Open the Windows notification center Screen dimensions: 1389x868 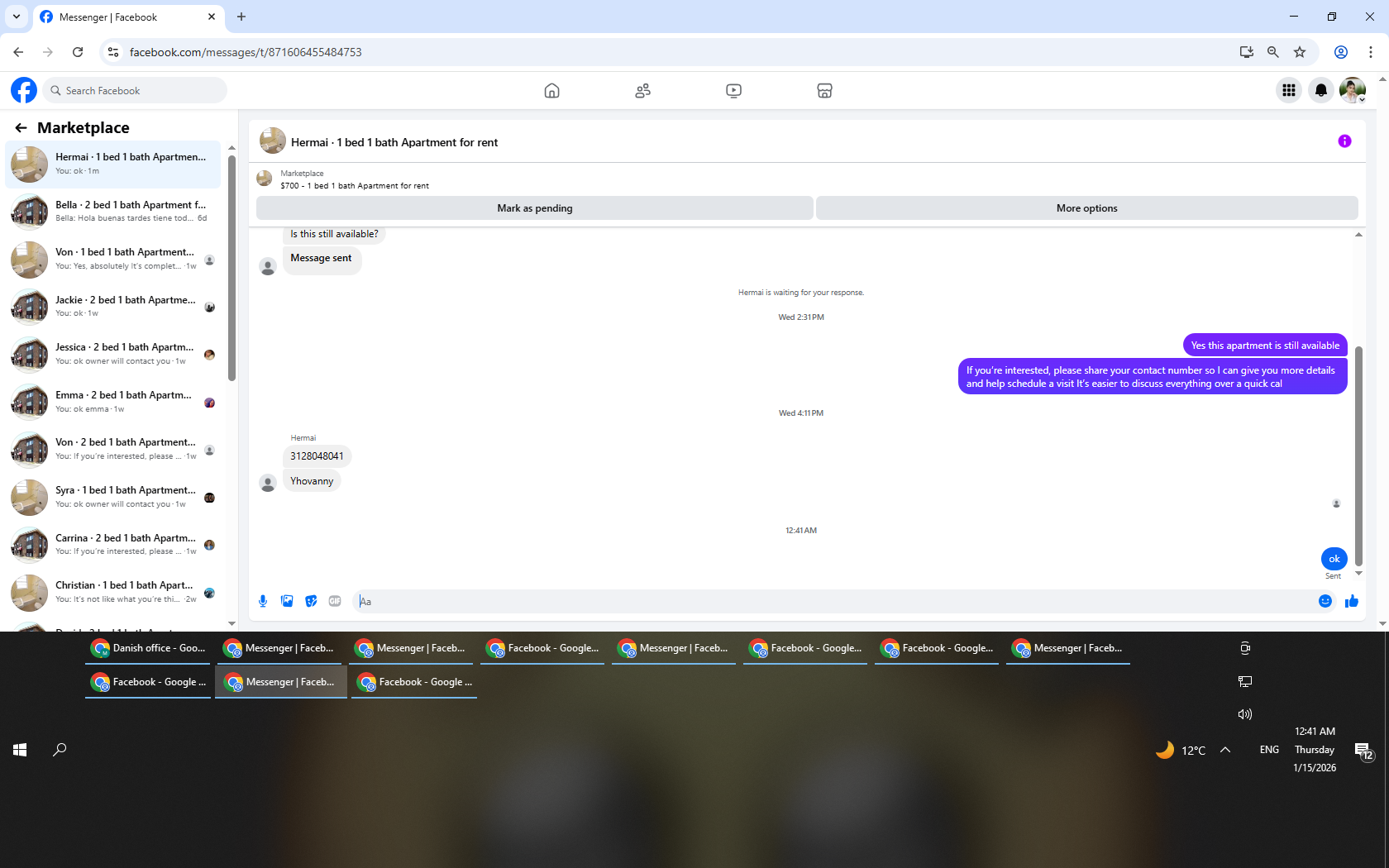click(1363, 751)
